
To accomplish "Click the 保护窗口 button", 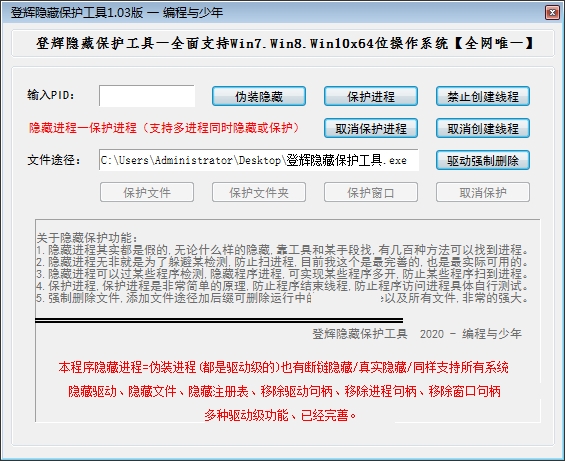I will (371, 192).
